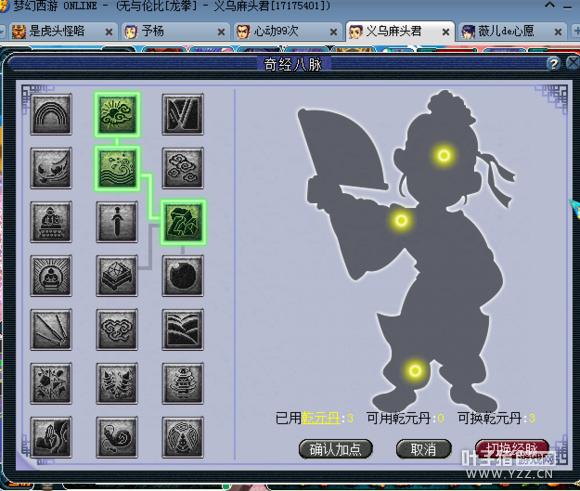Select the triple swirl clouds skill icon
The width and height of the screenshot is (580, 491).
[183, 168]
